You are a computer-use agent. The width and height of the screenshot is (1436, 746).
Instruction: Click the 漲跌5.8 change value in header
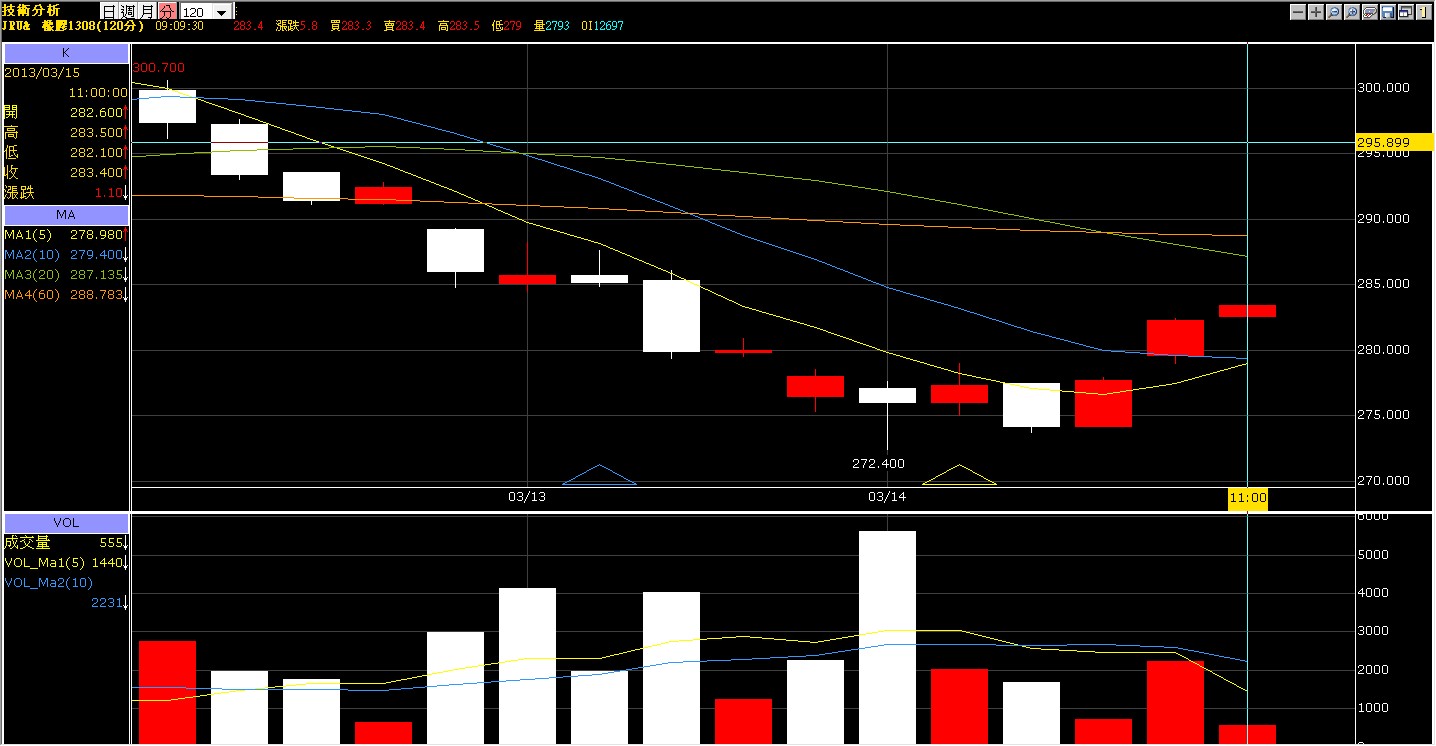point(296,25)
